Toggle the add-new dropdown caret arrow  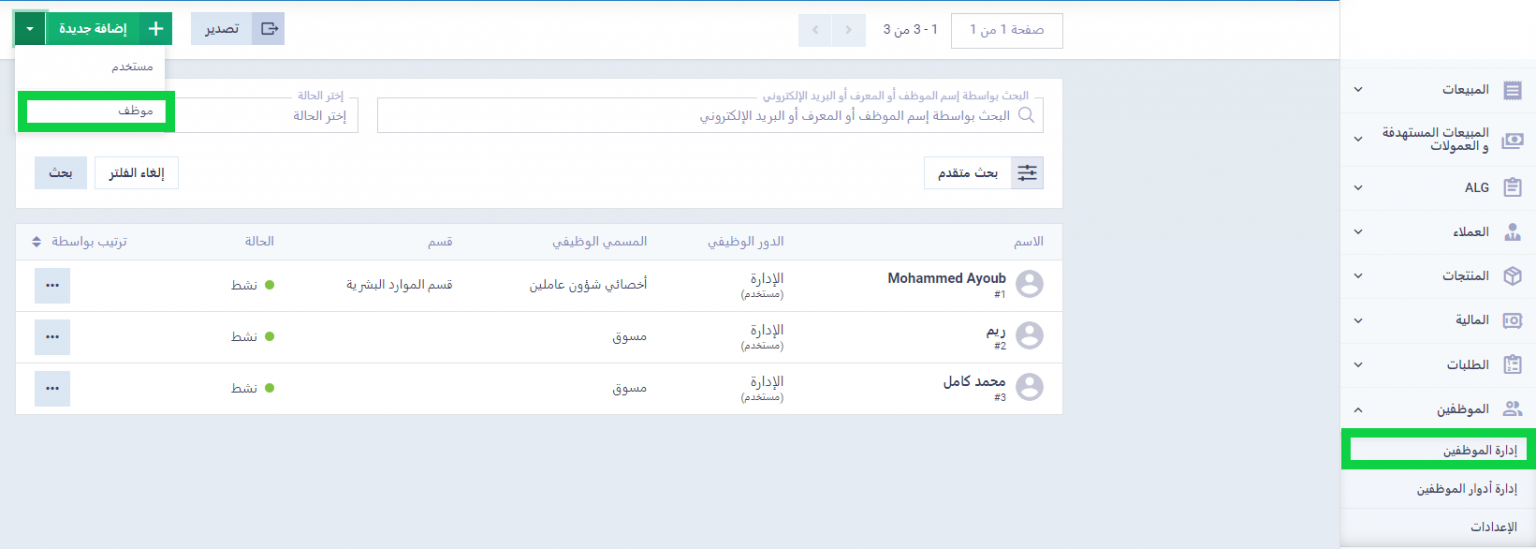click(30, 29)
